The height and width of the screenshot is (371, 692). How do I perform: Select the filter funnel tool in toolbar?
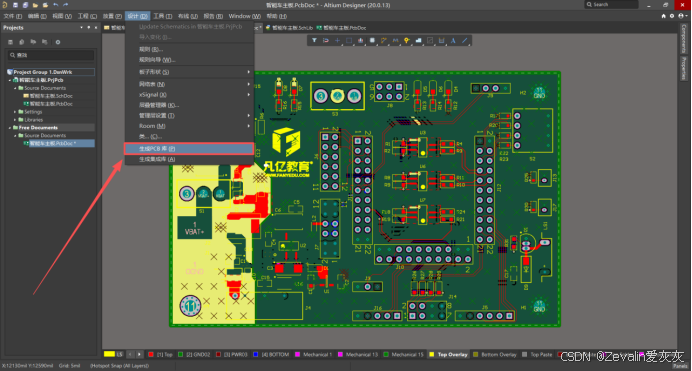(x=314, y=41)
